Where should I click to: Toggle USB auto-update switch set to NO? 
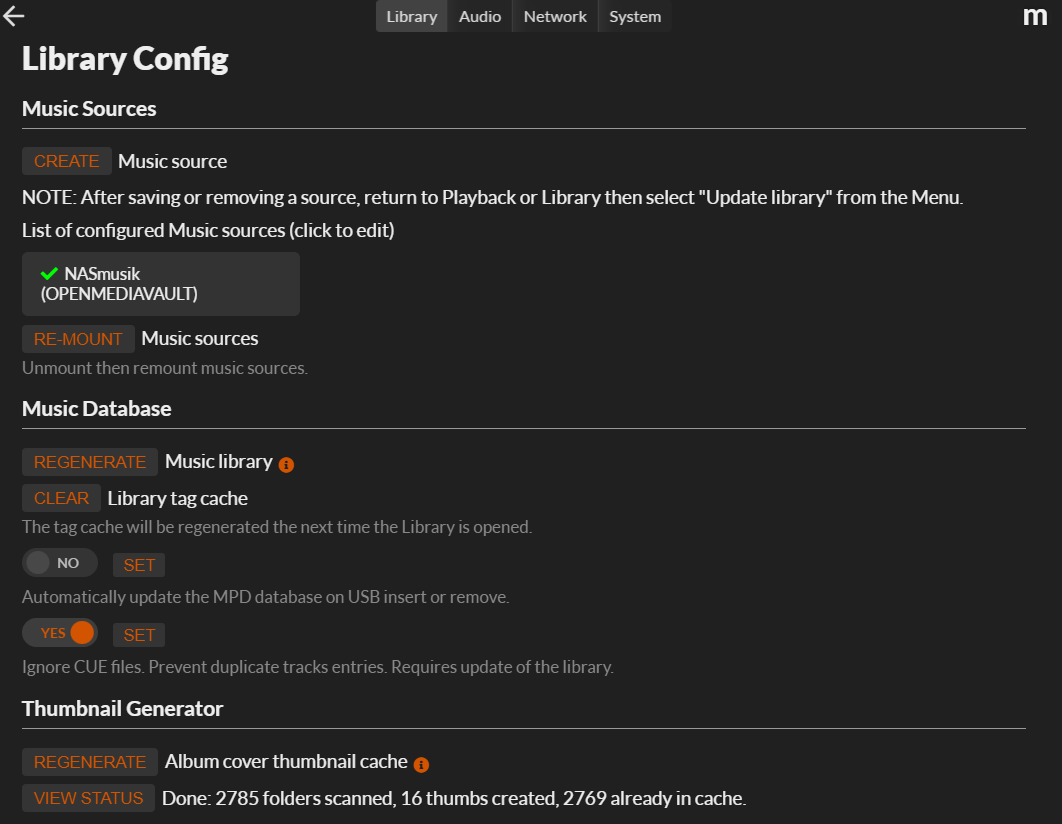pyautogui.click(x=59, y=563)
